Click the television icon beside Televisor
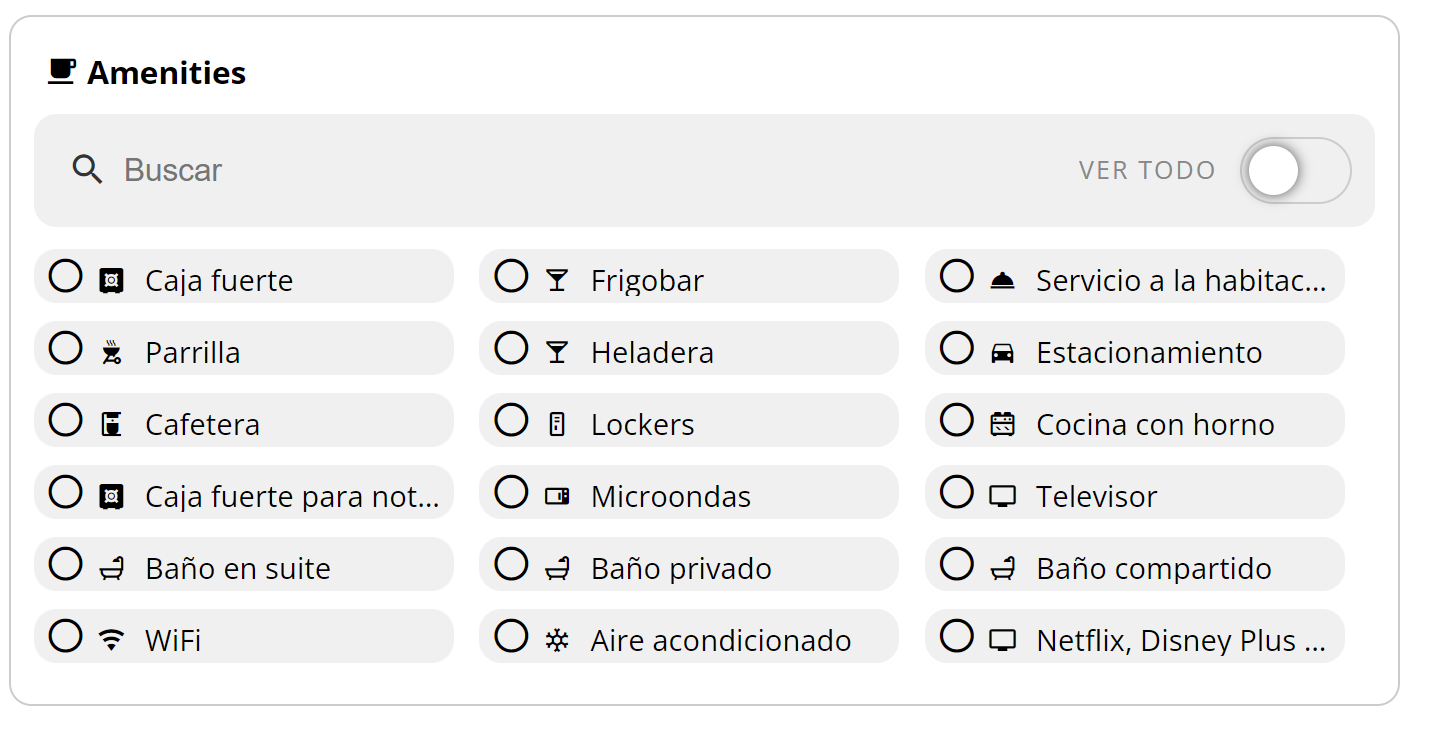The image size is (1430, 730). click(1001, 494)
